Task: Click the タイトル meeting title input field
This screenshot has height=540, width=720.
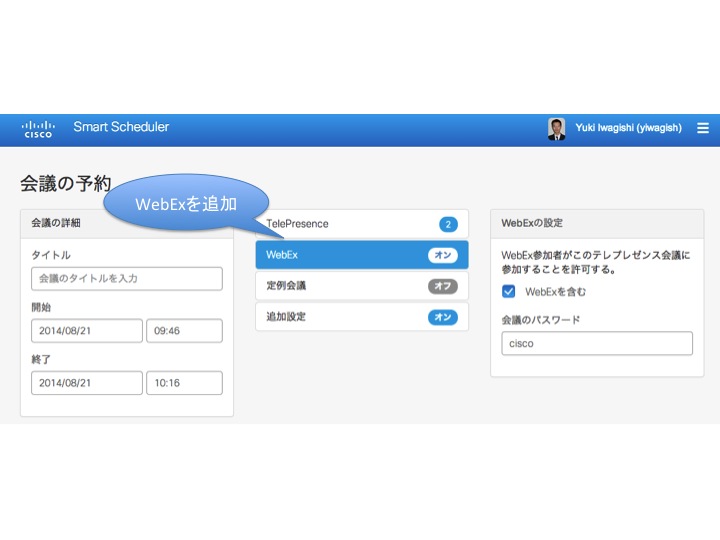Action: click(126, 279)
